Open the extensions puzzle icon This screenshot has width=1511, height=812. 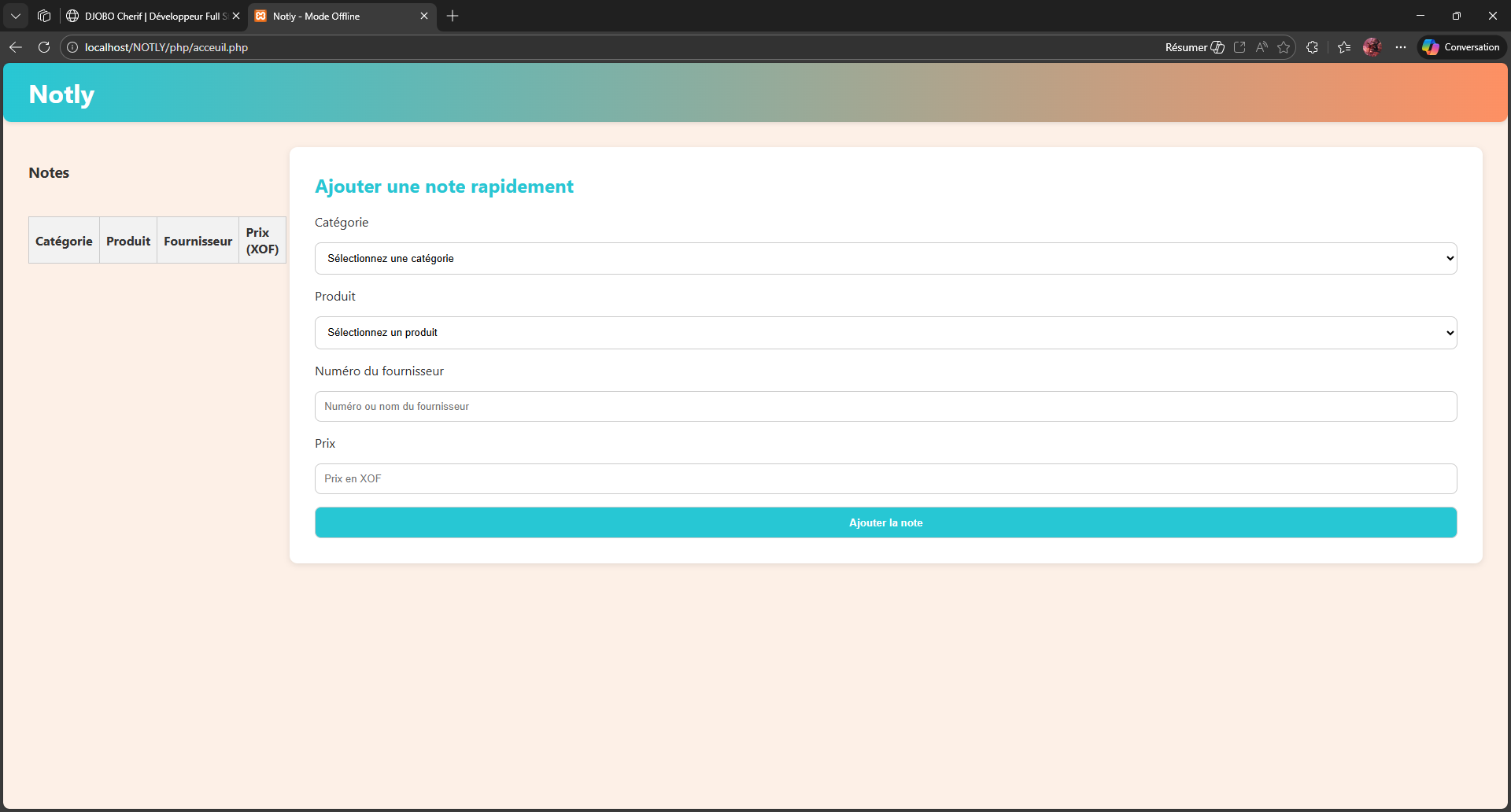pos(1312,47)
